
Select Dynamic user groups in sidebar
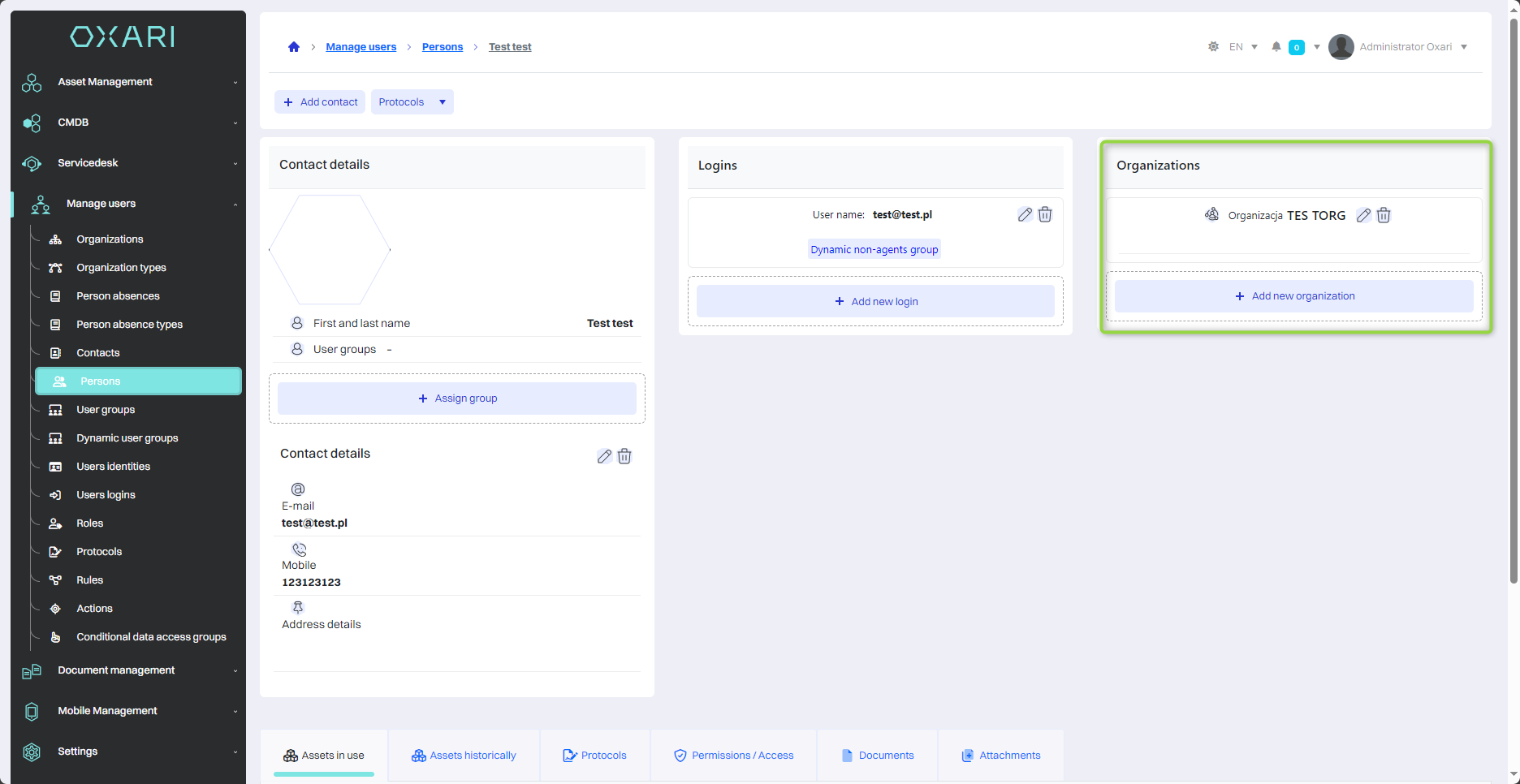click(x=127, y=438)
